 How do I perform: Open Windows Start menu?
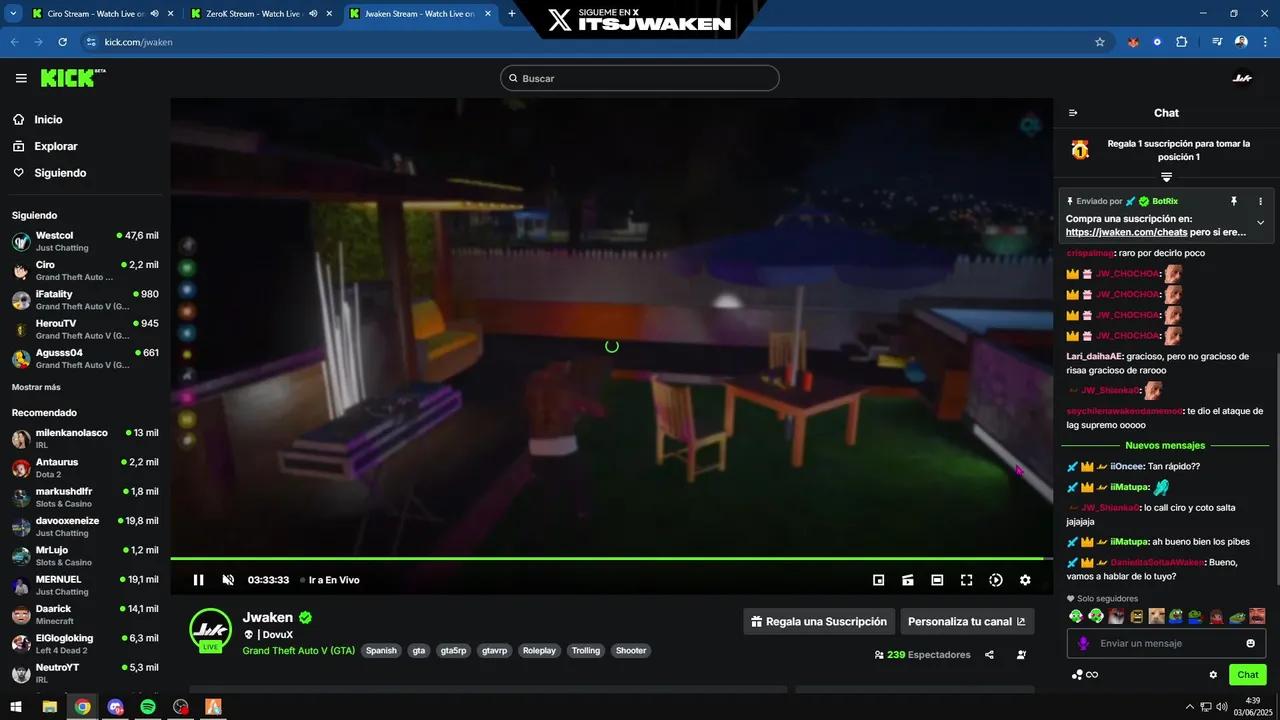16,707
